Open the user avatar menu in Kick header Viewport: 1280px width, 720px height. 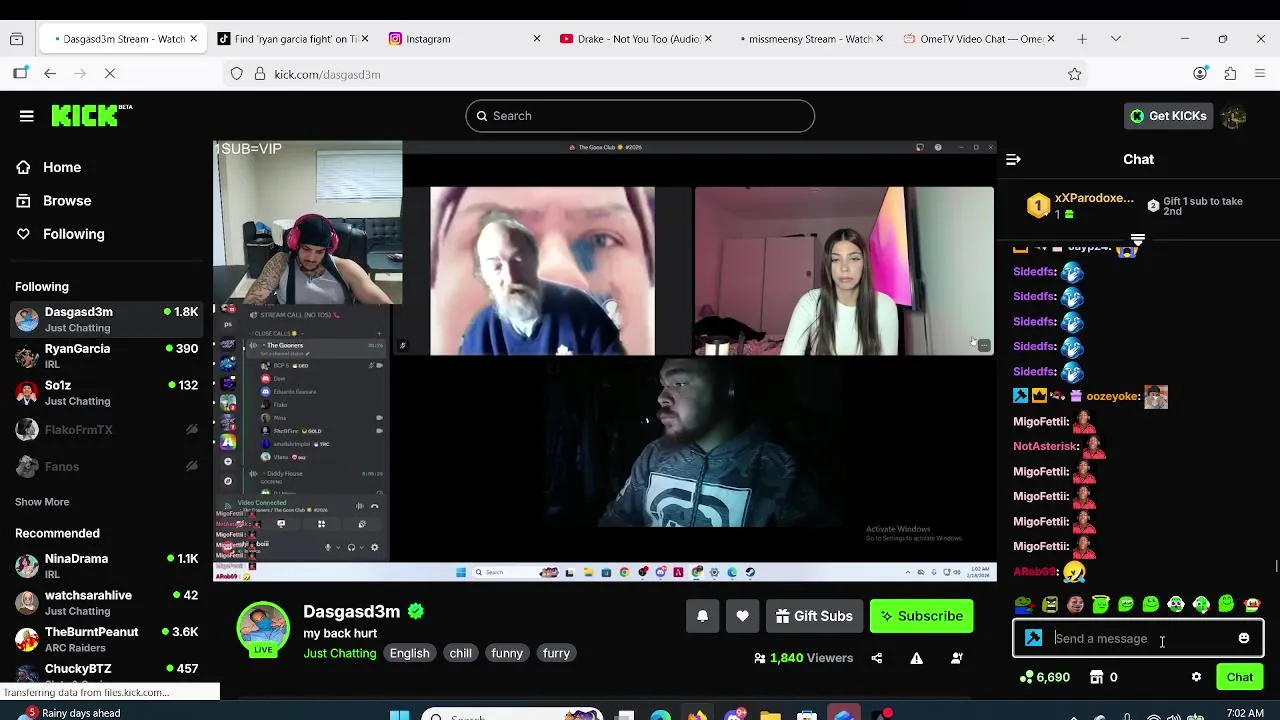[x=1234, y=116]
